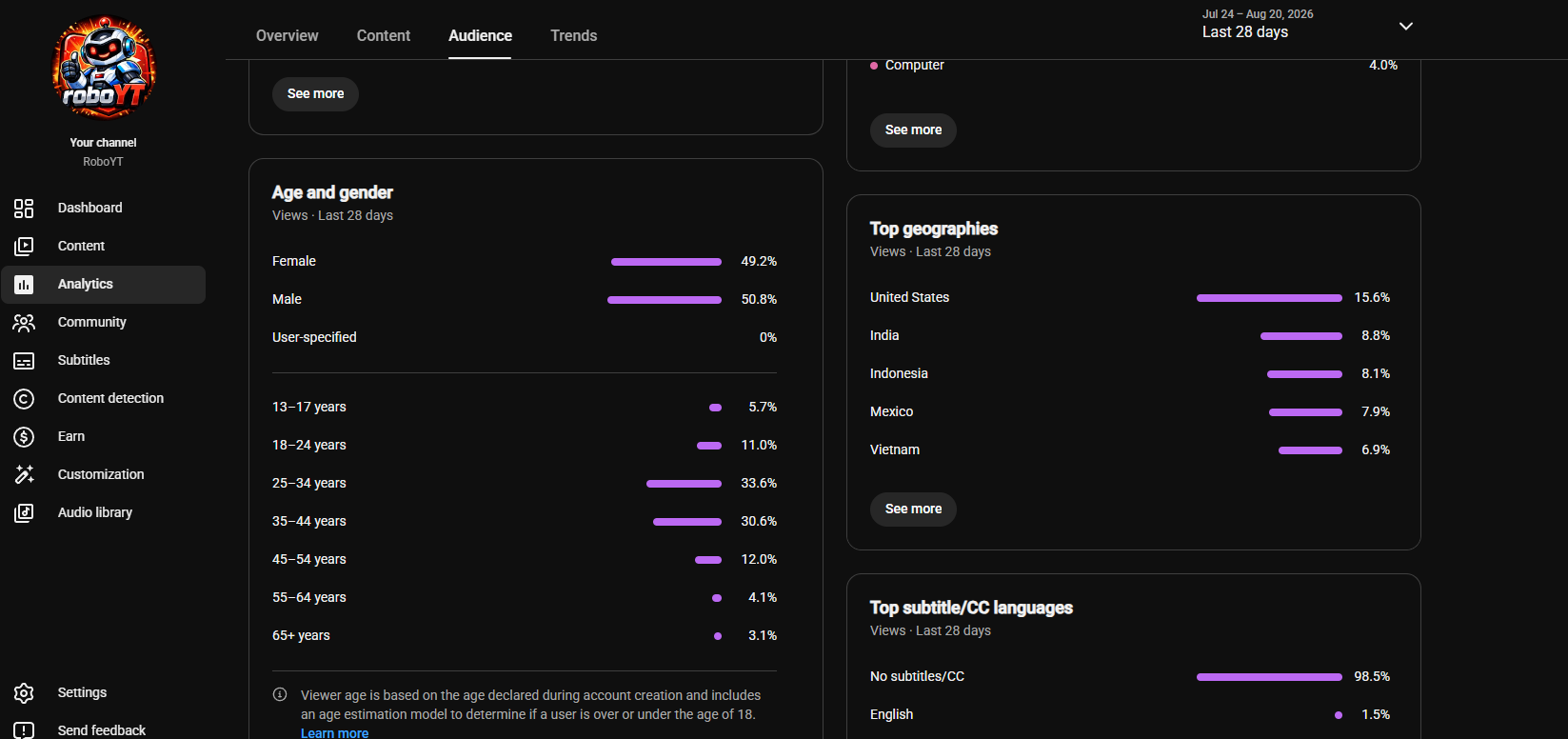Open Audio library in the sidebar
Viewport: 1568px width, 739px height.
coord(103,513)
